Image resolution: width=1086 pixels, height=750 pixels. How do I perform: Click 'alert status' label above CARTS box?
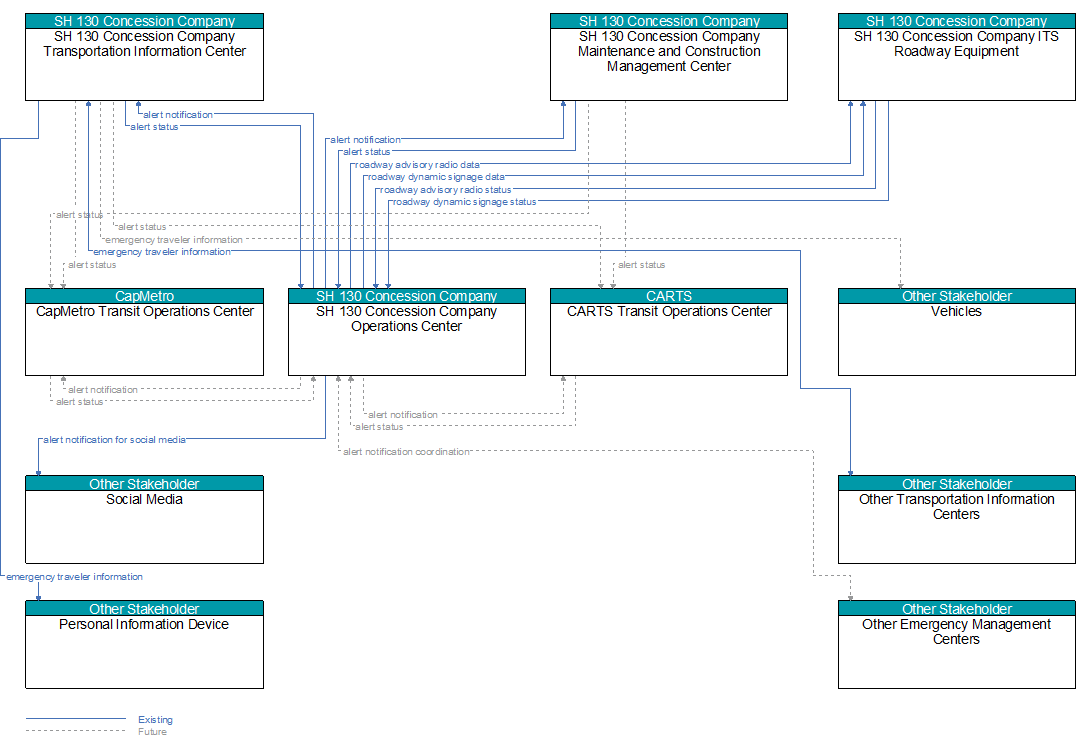641,265
